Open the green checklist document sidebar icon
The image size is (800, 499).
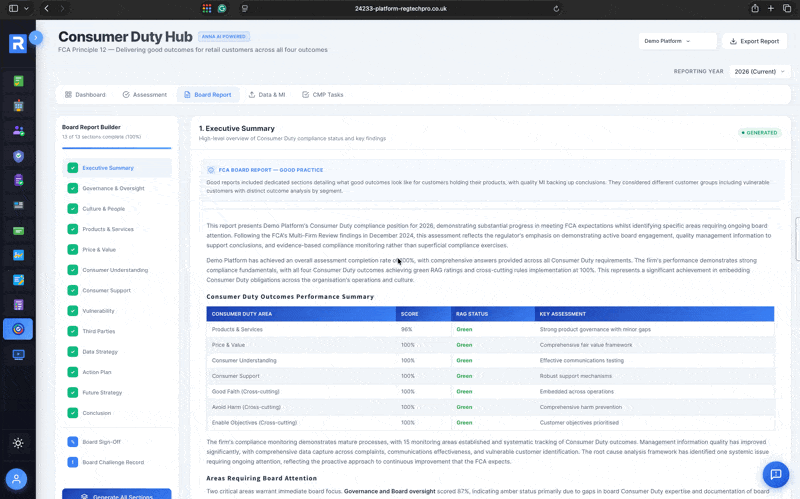coord(18,81)
